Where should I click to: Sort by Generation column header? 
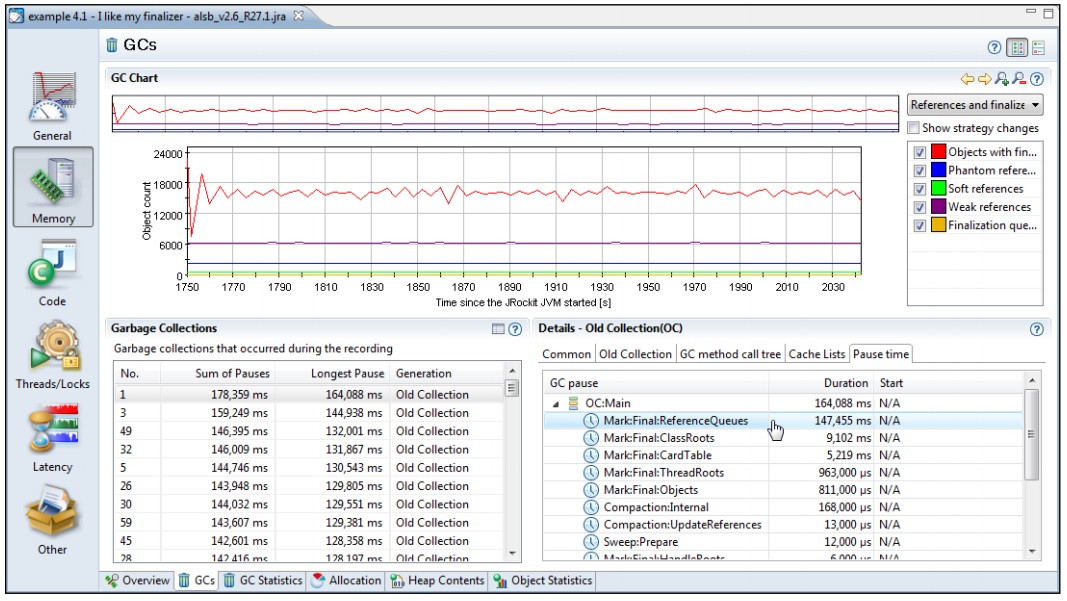448,373
